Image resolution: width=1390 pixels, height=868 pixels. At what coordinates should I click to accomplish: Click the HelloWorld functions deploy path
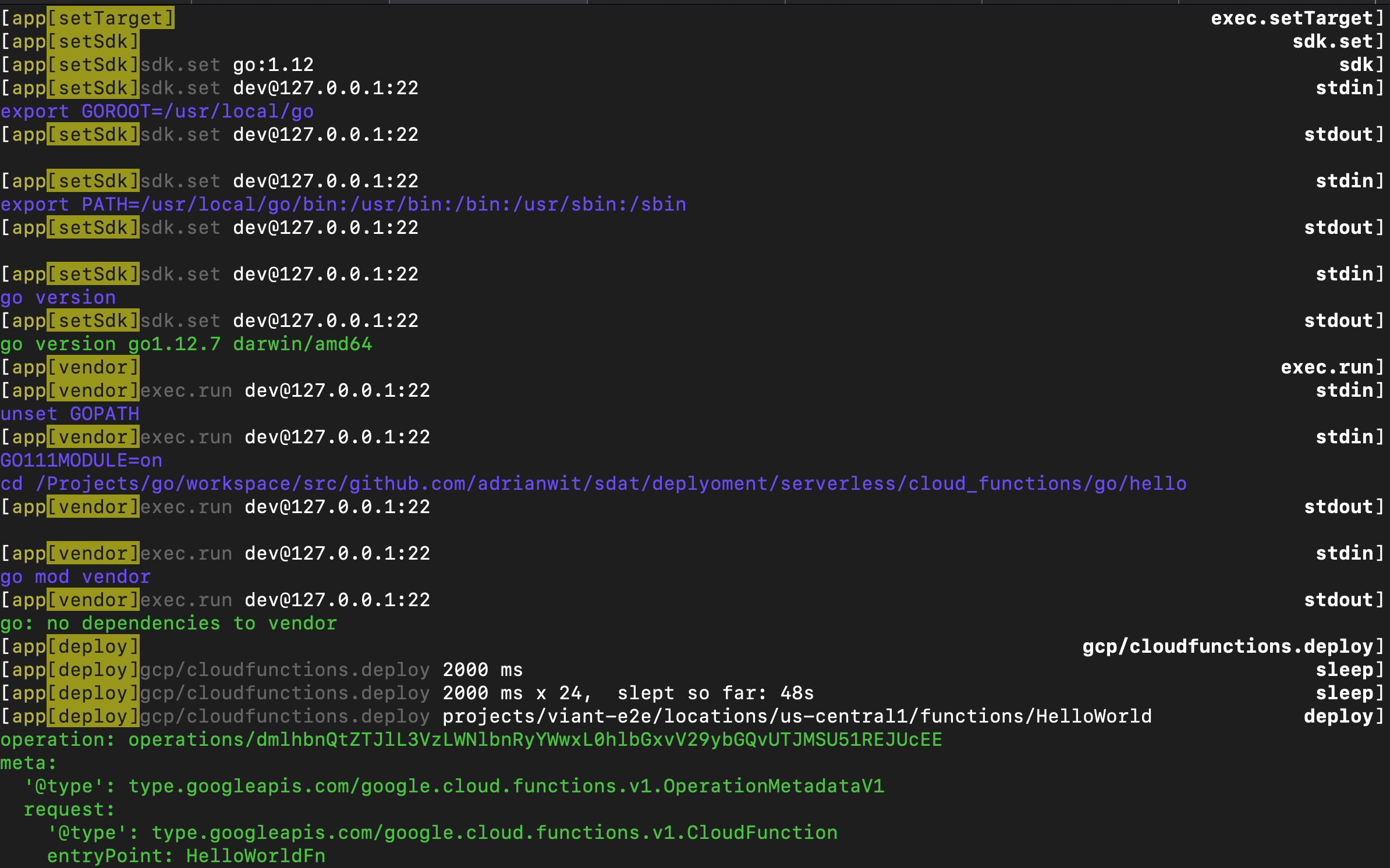click(x=796, y=716)
